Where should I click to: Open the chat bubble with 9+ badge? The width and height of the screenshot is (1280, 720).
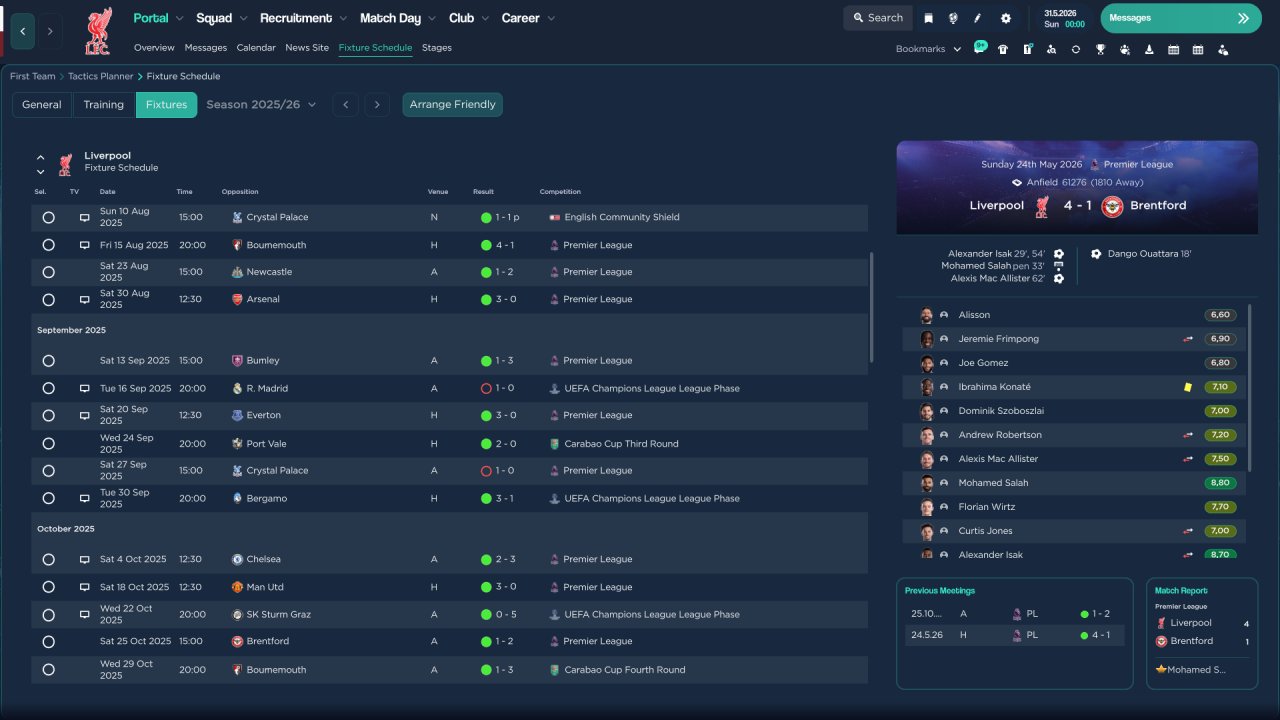pyautogui.click(x=980, y=48)
